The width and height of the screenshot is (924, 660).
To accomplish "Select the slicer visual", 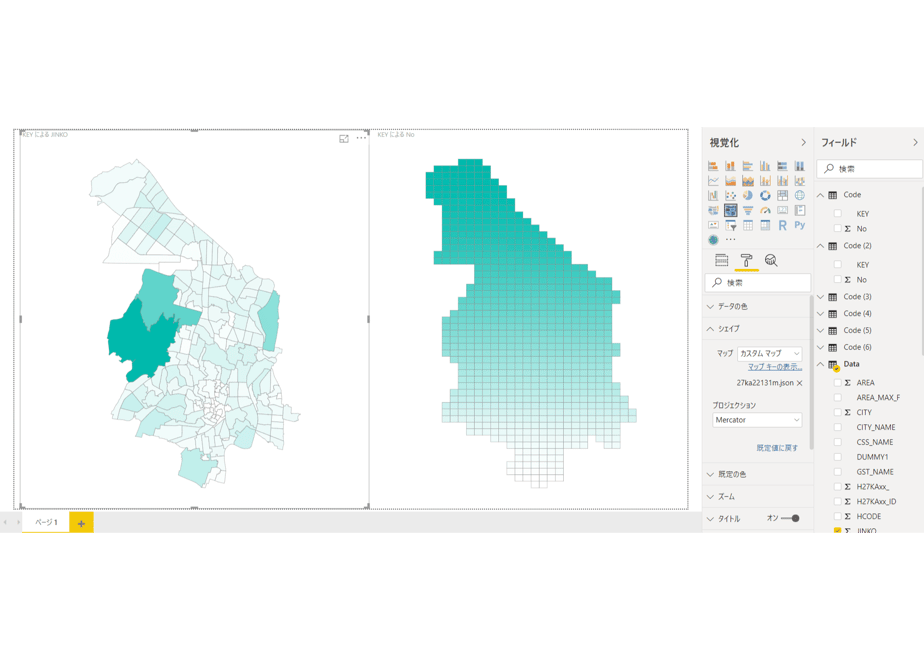I will click(731, 225).
